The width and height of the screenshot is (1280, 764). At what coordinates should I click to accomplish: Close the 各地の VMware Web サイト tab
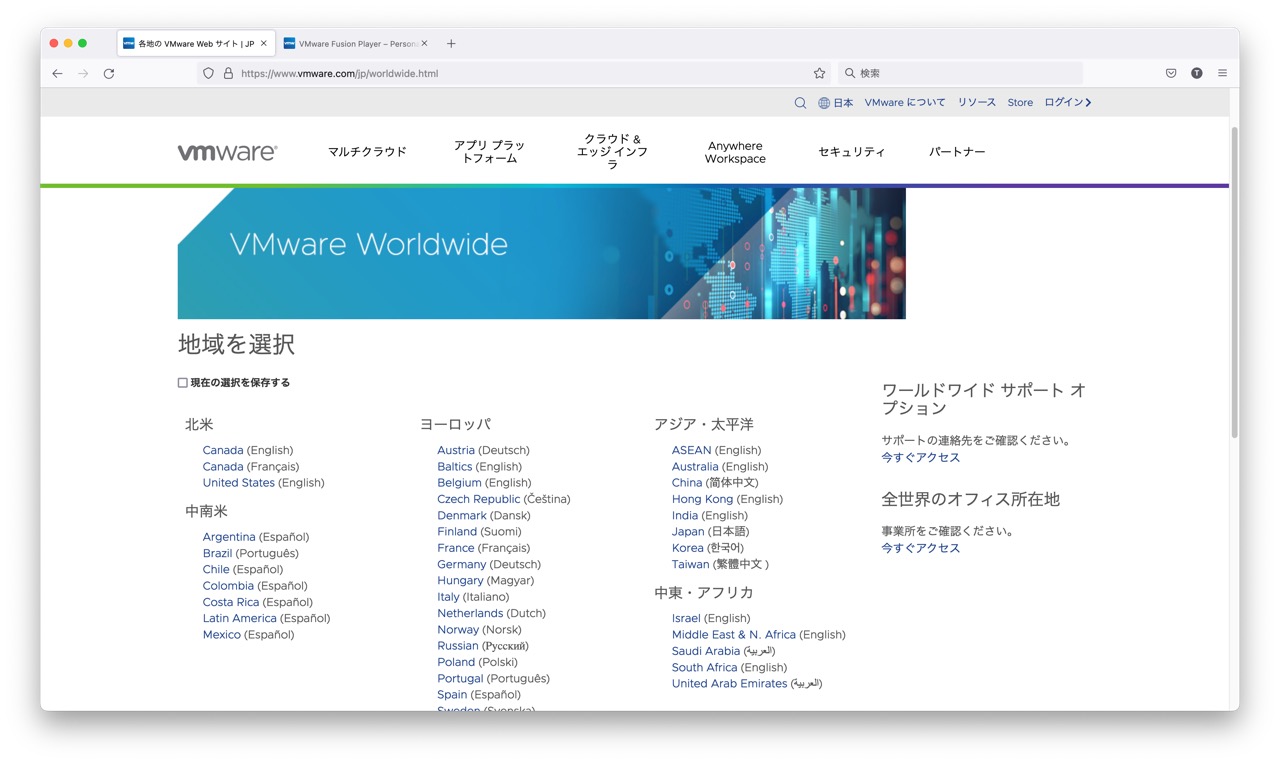[x=264, y=43]
